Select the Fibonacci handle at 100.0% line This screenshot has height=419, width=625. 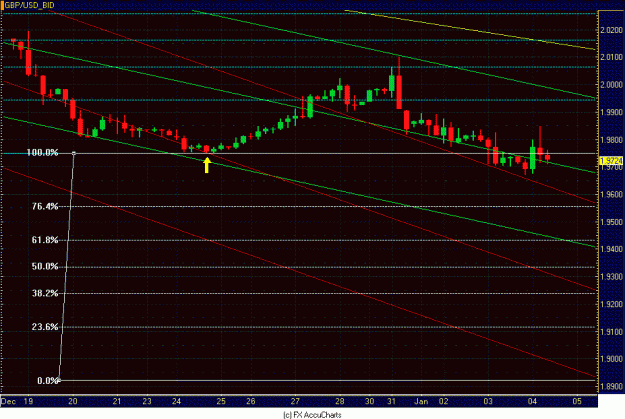[74, 153]
